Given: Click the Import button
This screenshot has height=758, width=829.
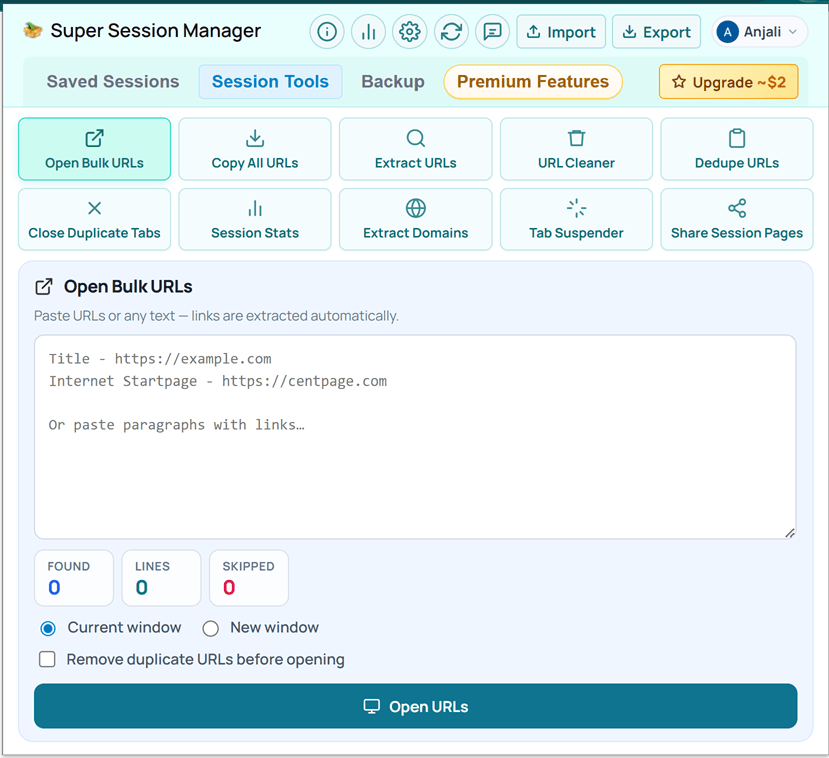Looking at the screenshot, I should (x=561, y=32).
